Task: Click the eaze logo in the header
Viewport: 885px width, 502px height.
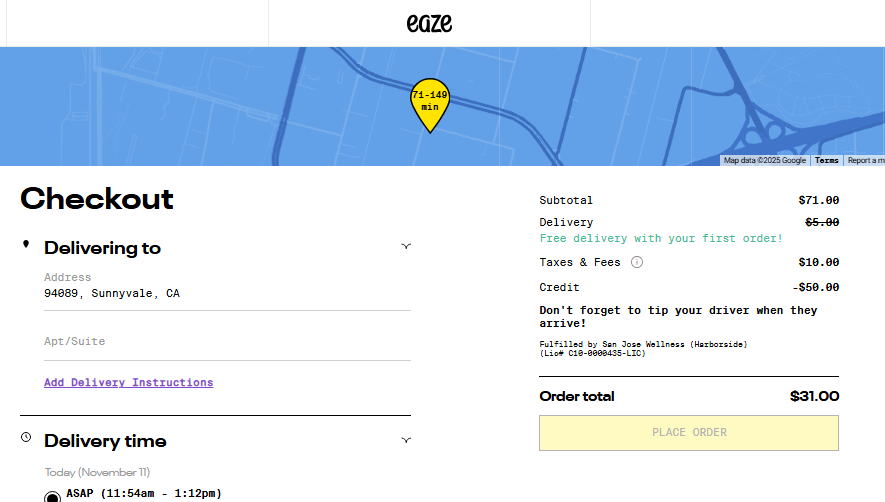Action: (x=429, y=23)
